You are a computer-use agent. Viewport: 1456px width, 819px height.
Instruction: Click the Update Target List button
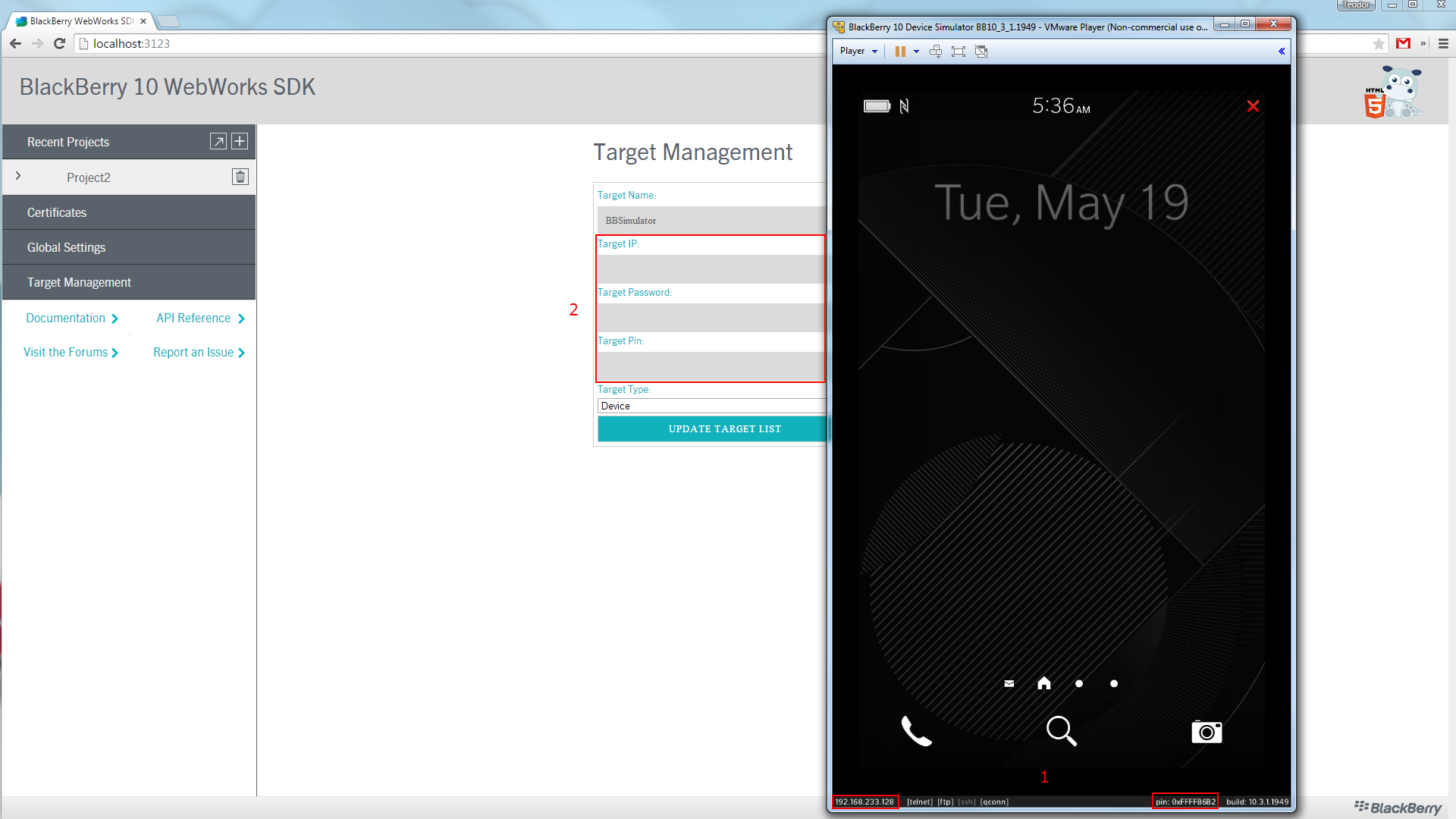click(x=711, y=429)
